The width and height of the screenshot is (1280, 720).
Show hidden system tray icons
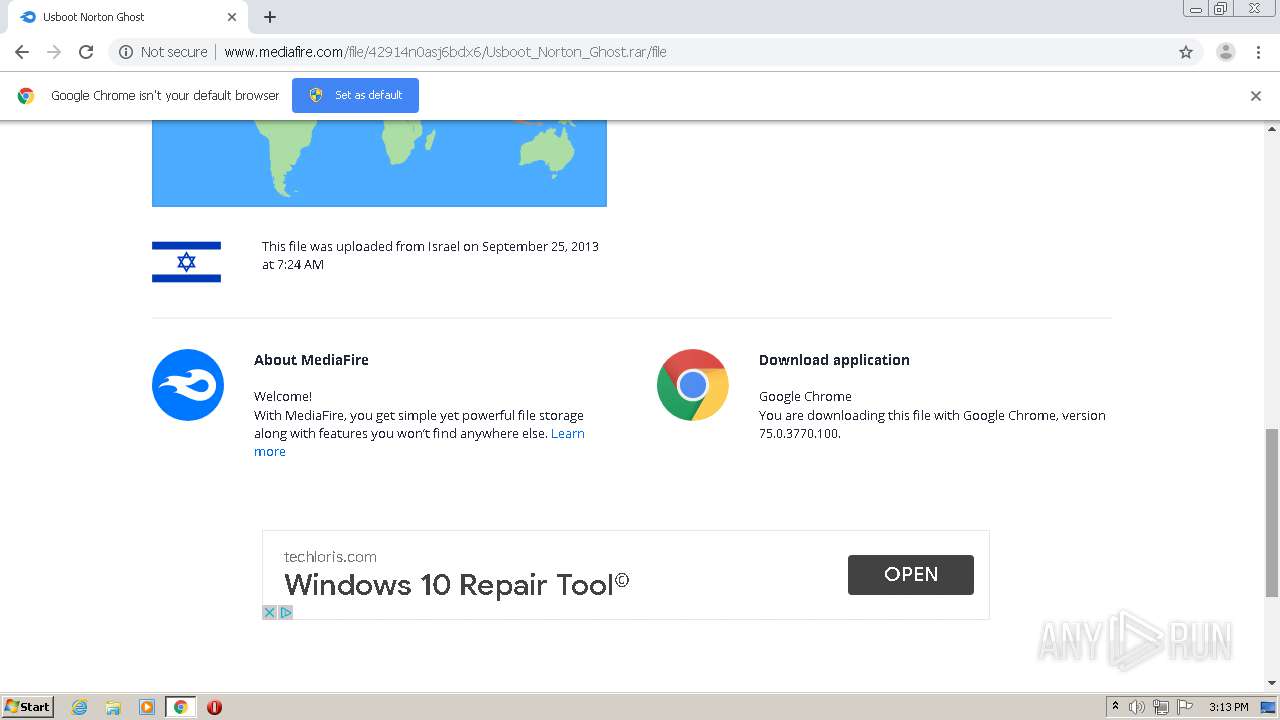pyautogui.click(x=1115, y=707)
